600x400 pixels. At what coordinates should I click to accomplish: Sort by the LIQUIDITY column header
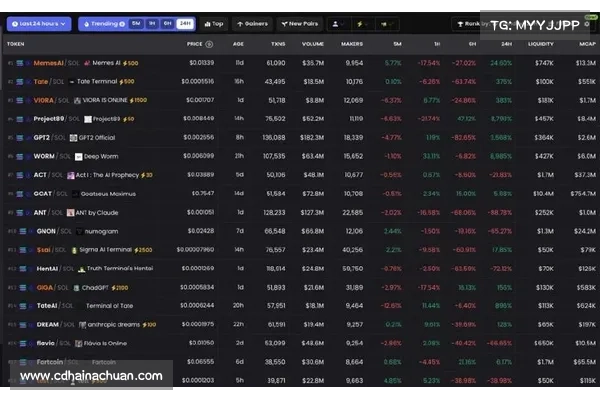click(541, 44)
